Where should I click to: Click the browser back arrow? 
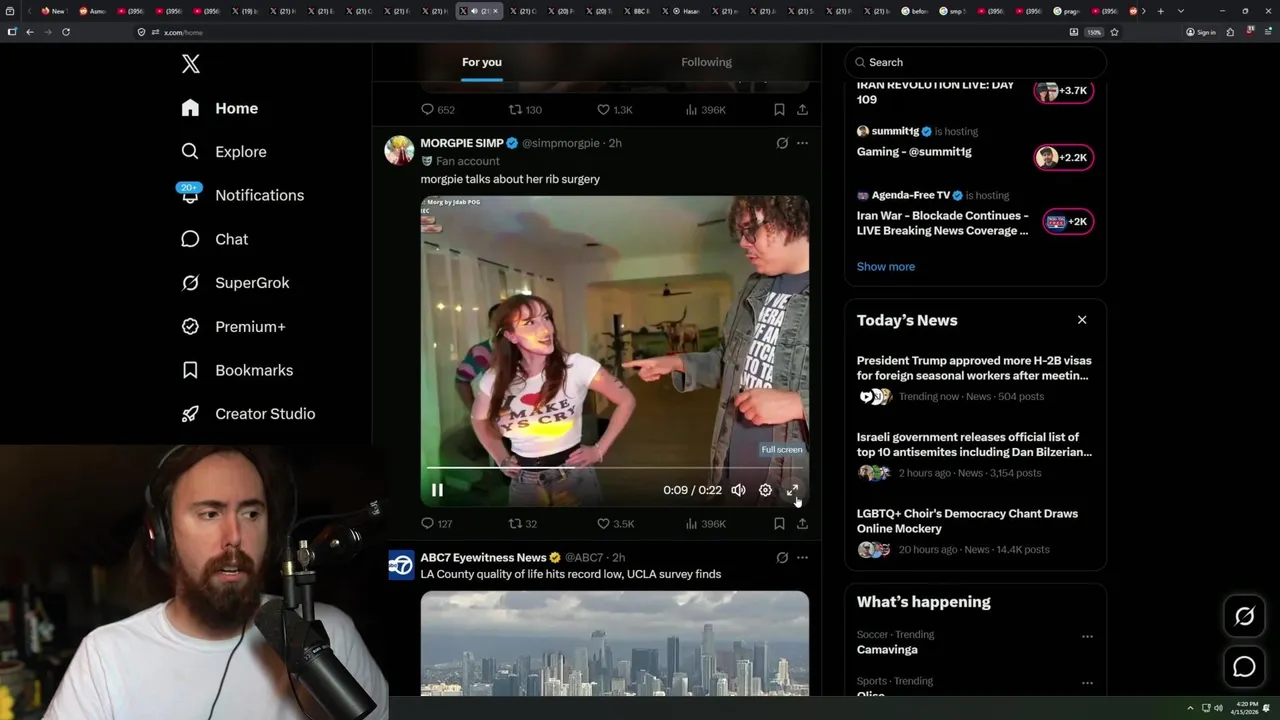[x=30, y=32]
